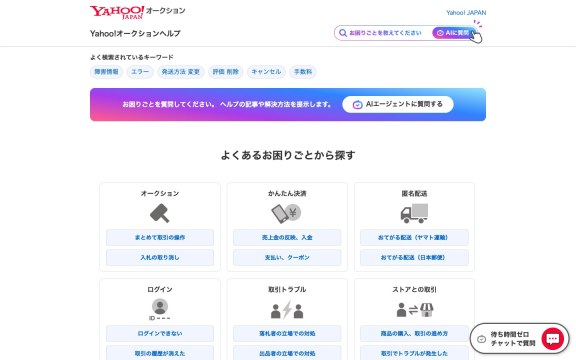Screen dimensions: 576x360
Task: Open 取引の履歴が消えた help link
Action: pyautogui.click(x=160, y=353)
